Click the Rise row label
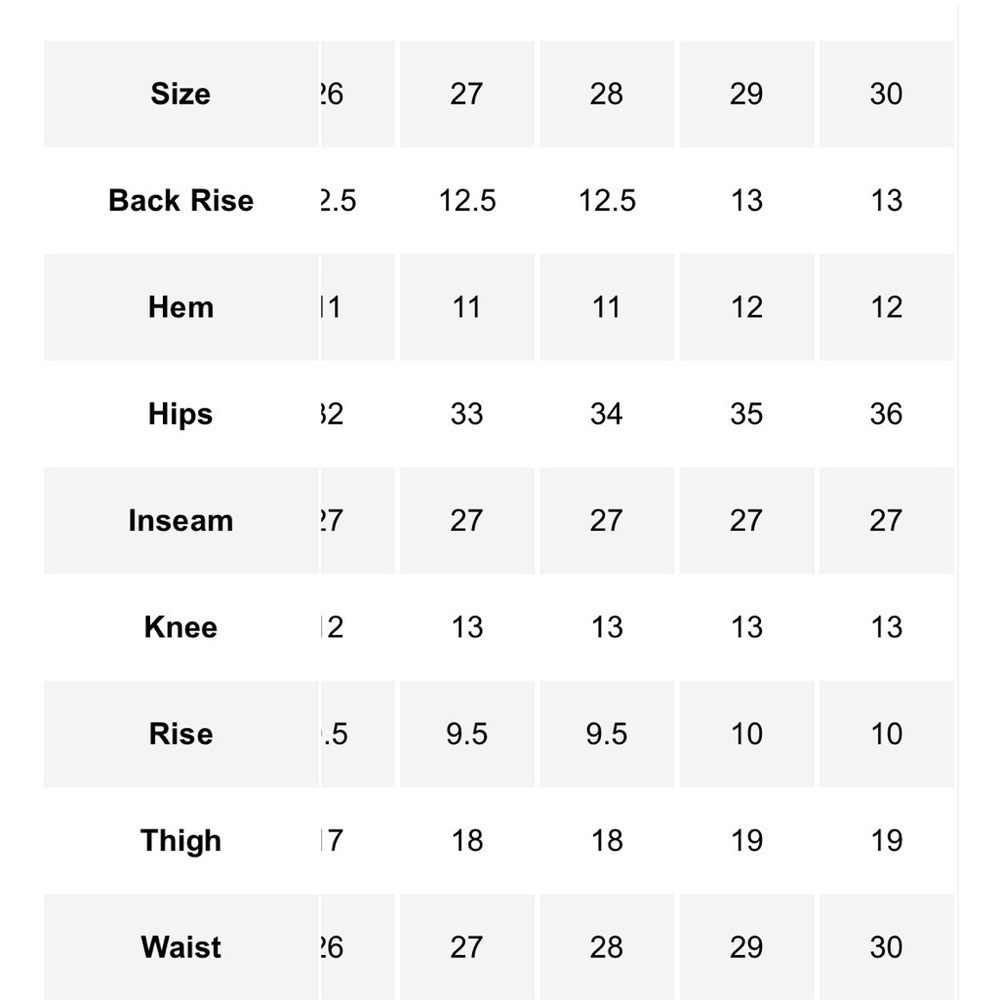Viewport: 1000px width, 1000px height. [181, 734]
